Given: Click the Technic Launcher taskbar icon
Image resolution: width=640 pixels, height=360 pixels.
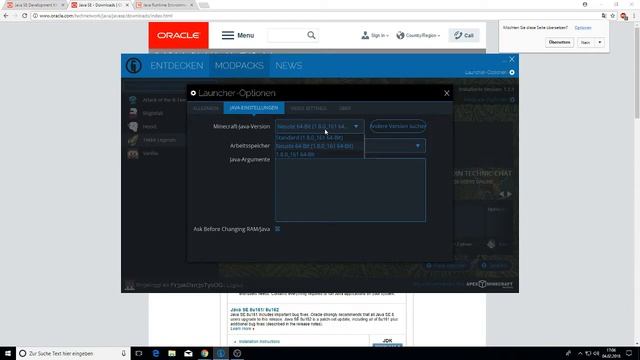Looking at the screenshot, I should click(221, 353).
